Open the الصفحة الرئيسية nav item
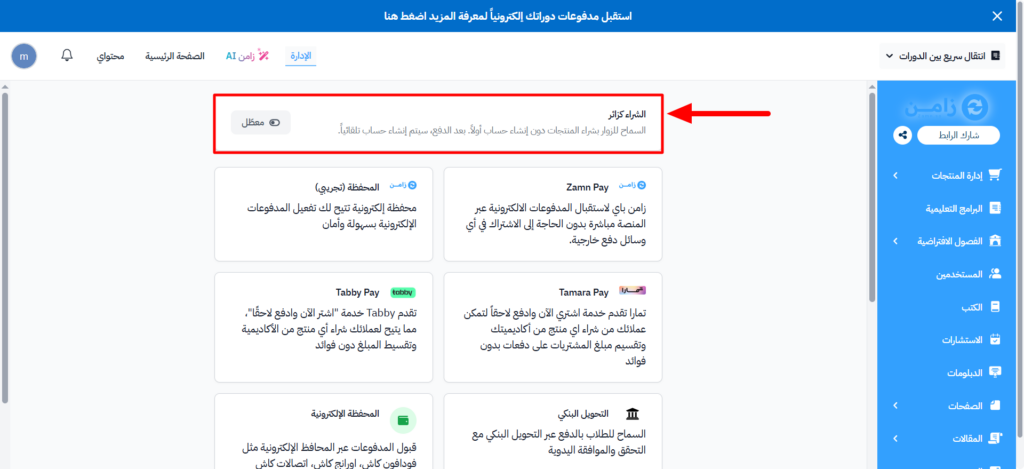1024x469 pixels. (x=174, y=56)
